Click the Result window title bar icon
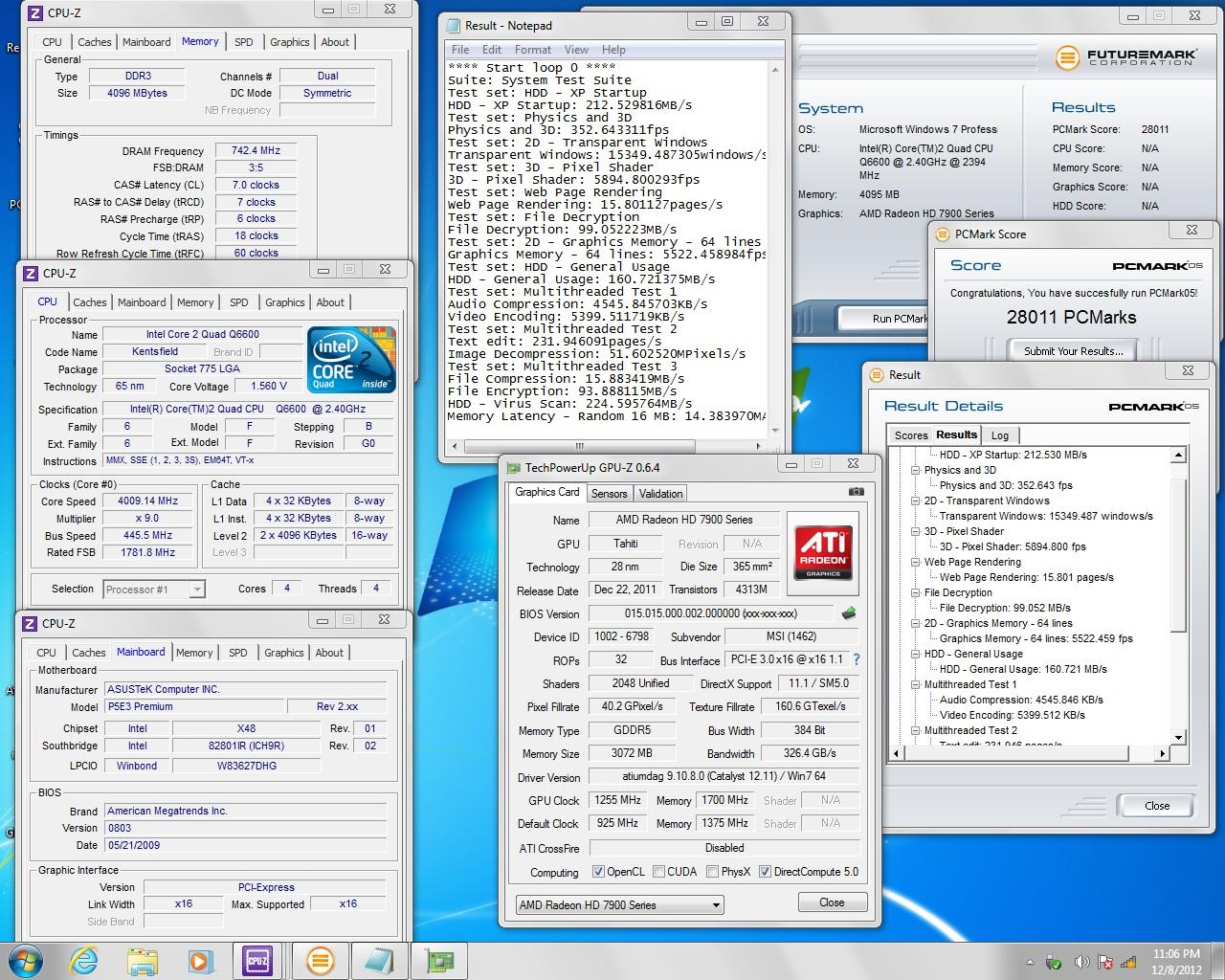Image resolution: width=1225 pixels, height=980 pixels. (877, 375)
